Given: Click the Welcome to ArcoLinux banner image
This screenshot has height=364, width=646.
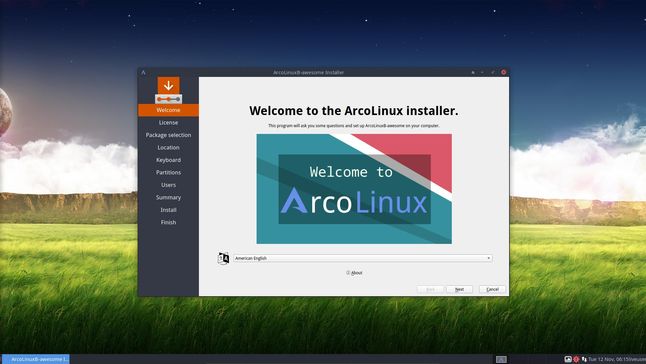Looking at the screenshot, I should point(354,189).
